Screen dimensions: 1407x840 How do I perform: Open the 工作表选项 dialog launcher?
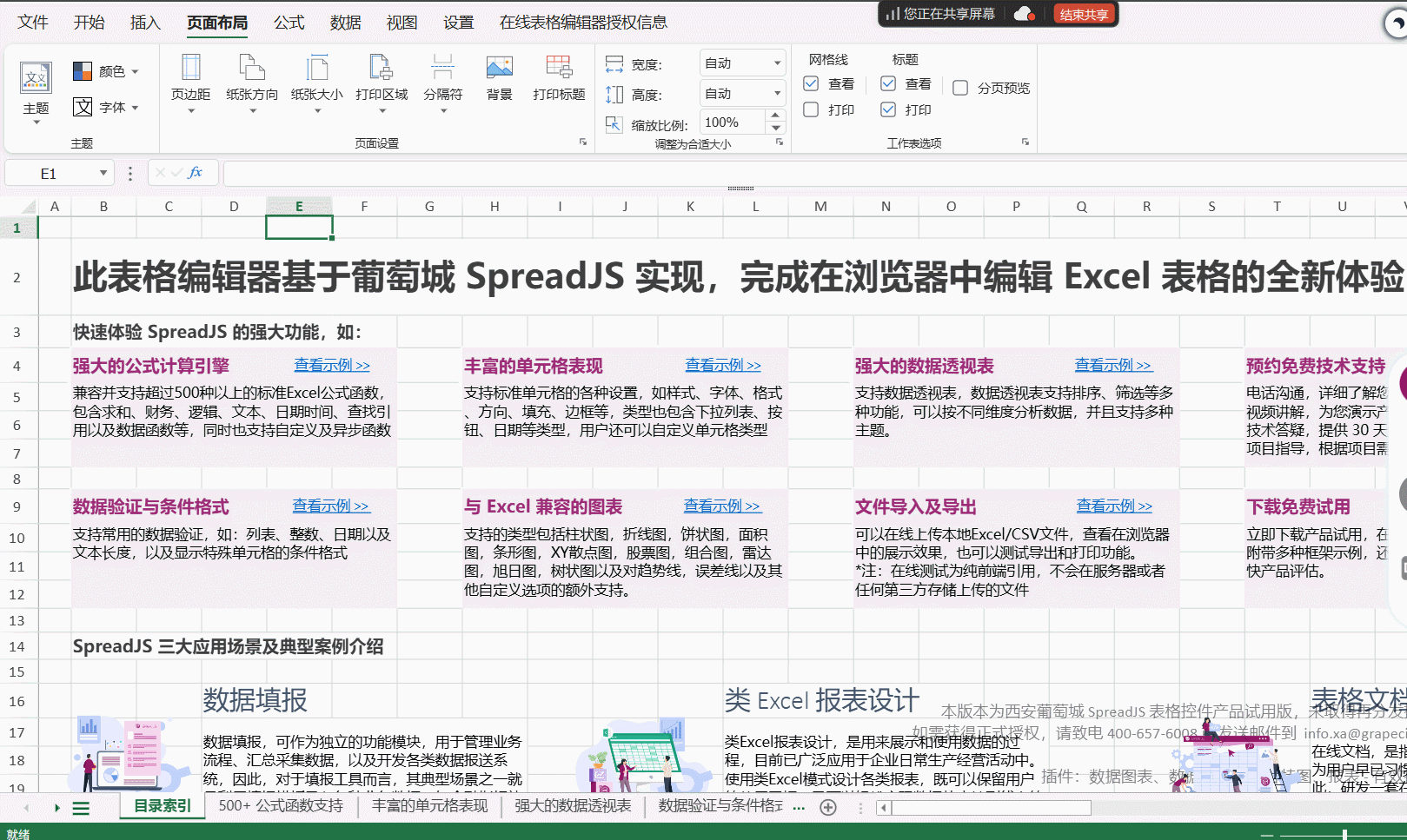1025,142
